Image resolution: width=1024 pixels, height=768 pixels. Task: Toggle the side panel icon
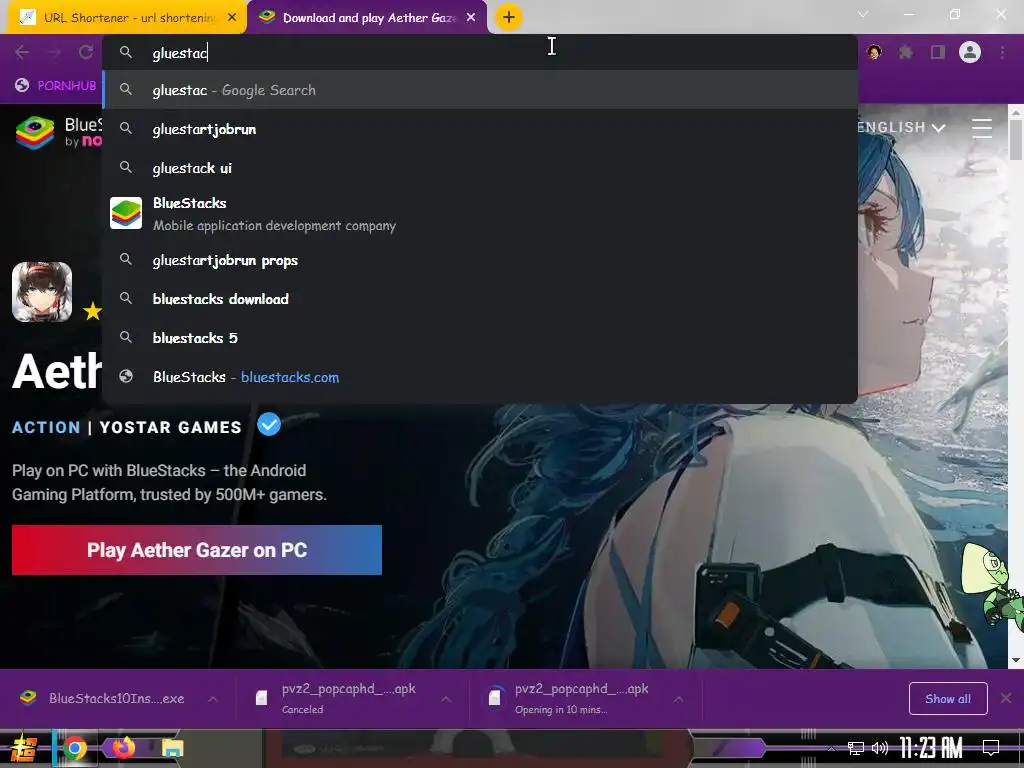pos(938,52)
